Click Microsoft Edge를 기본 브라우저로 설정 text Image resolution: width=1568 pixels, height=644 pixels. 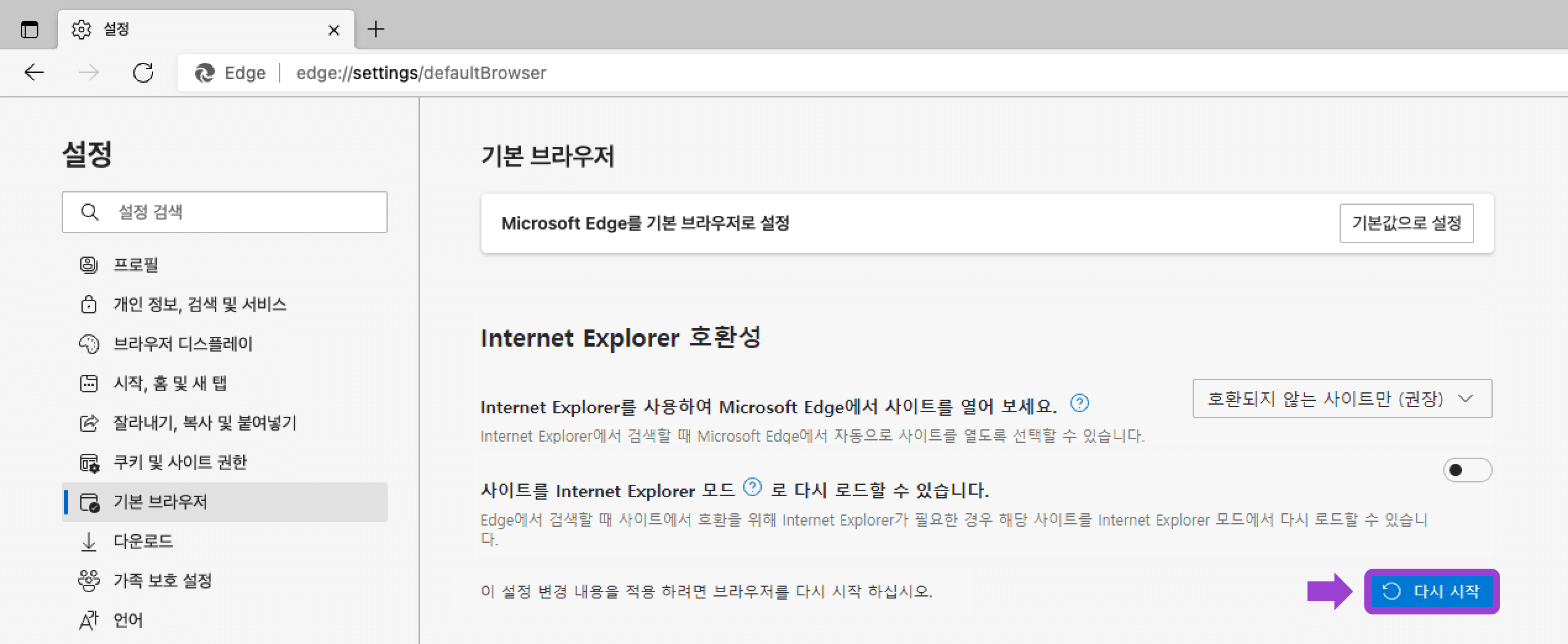645,223
